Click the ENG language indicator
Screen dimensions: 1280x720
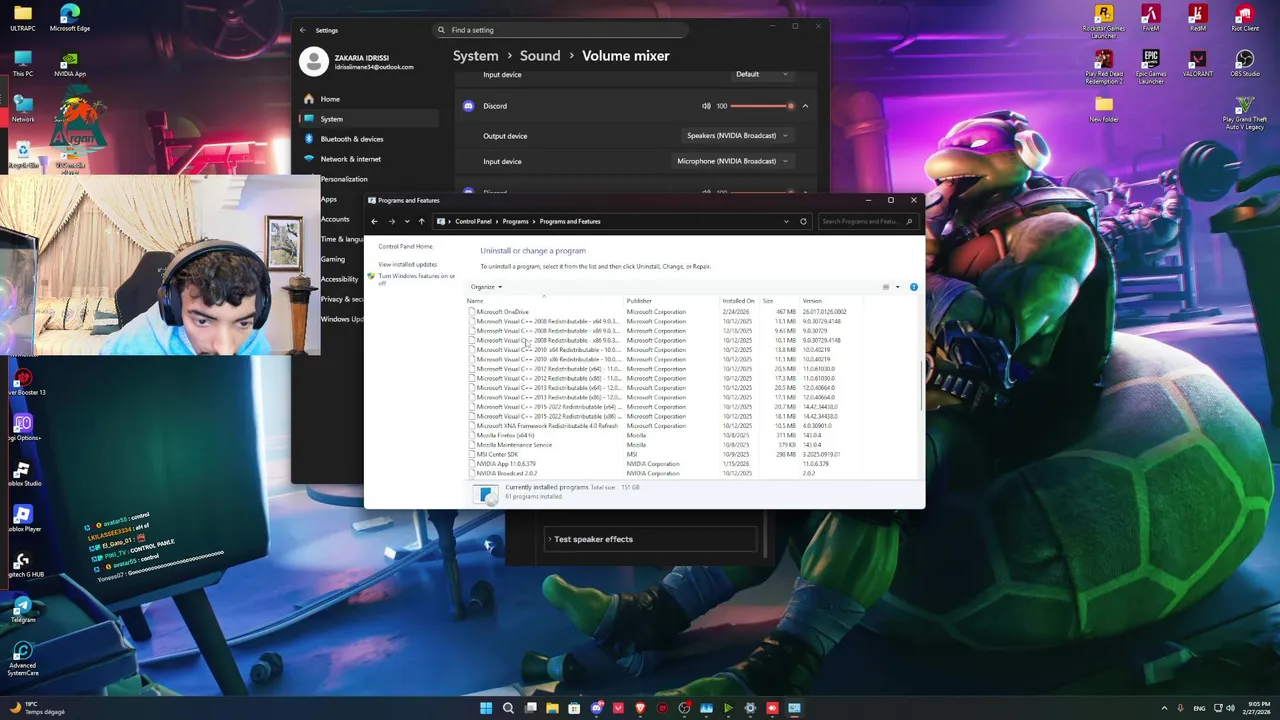tap(1199, 708)
